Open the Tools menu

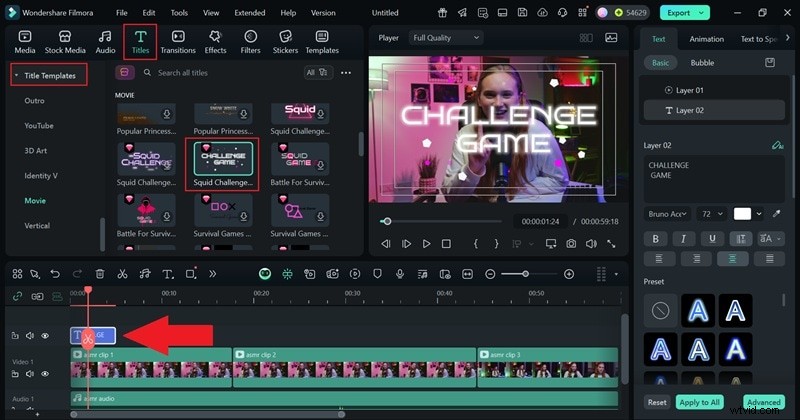coord(179,13)
